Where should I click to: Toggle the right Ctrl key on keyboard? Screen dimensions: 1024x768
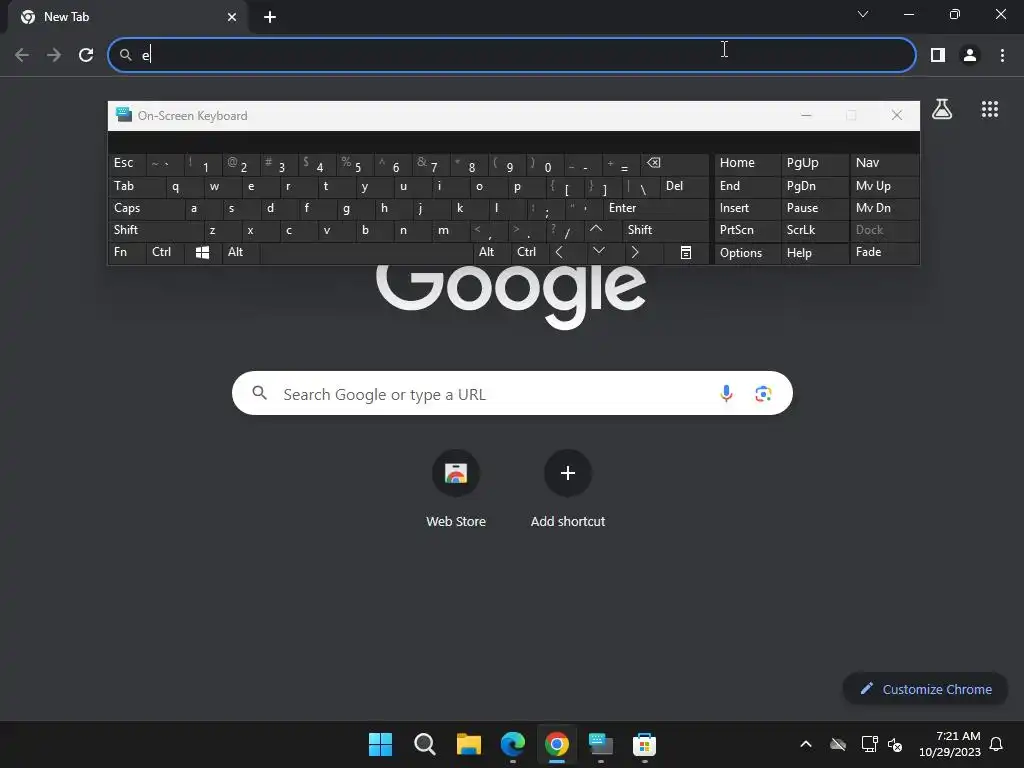point(530,252)
